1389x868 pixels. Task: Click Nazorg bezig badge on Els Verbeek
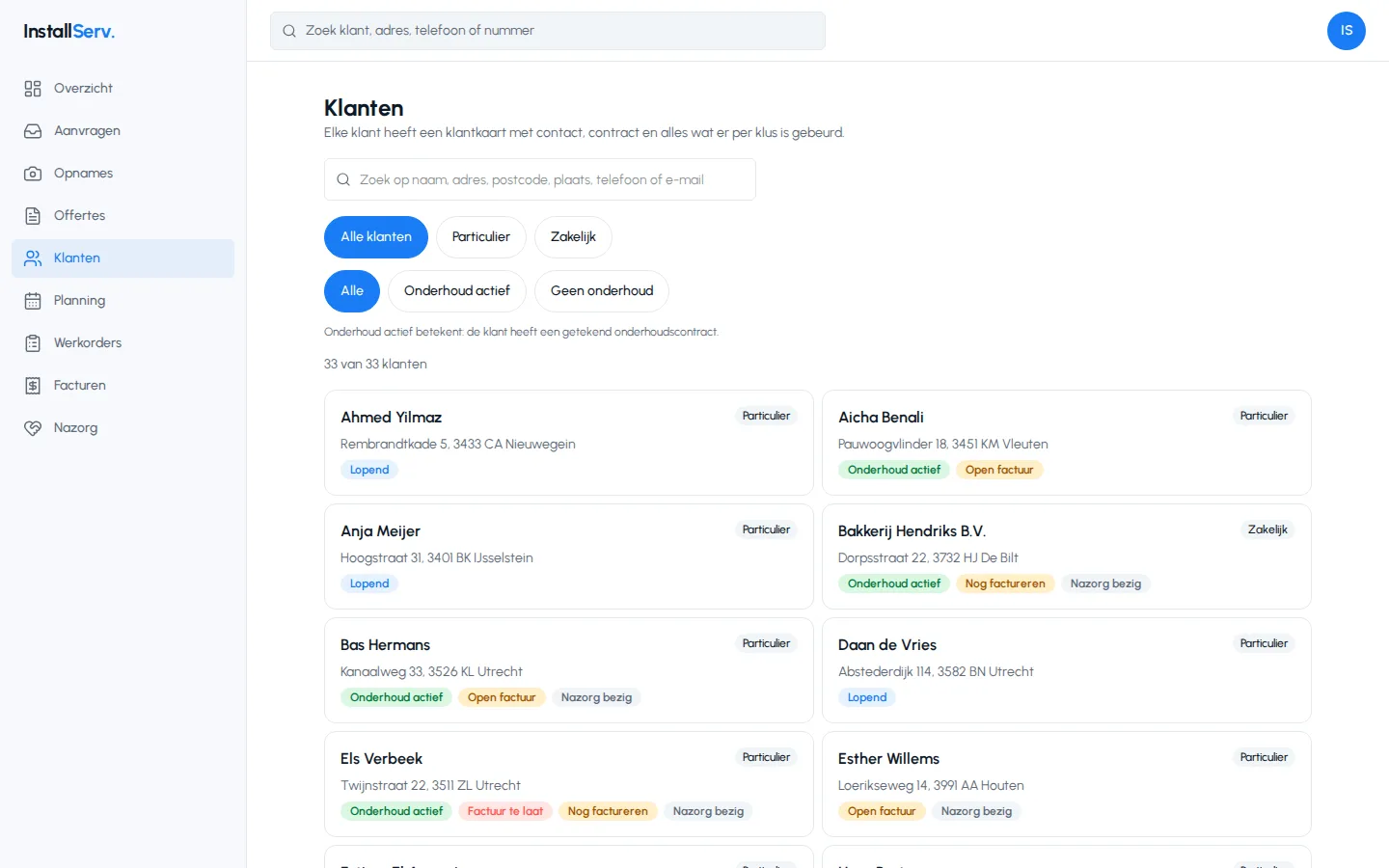pyautogui.click(x=708, y=811)
